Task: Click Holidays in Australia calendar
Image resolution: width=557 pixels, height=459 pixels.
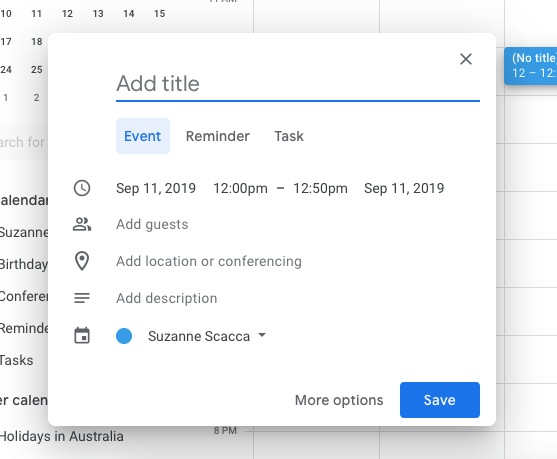Action: coord(61,436)
